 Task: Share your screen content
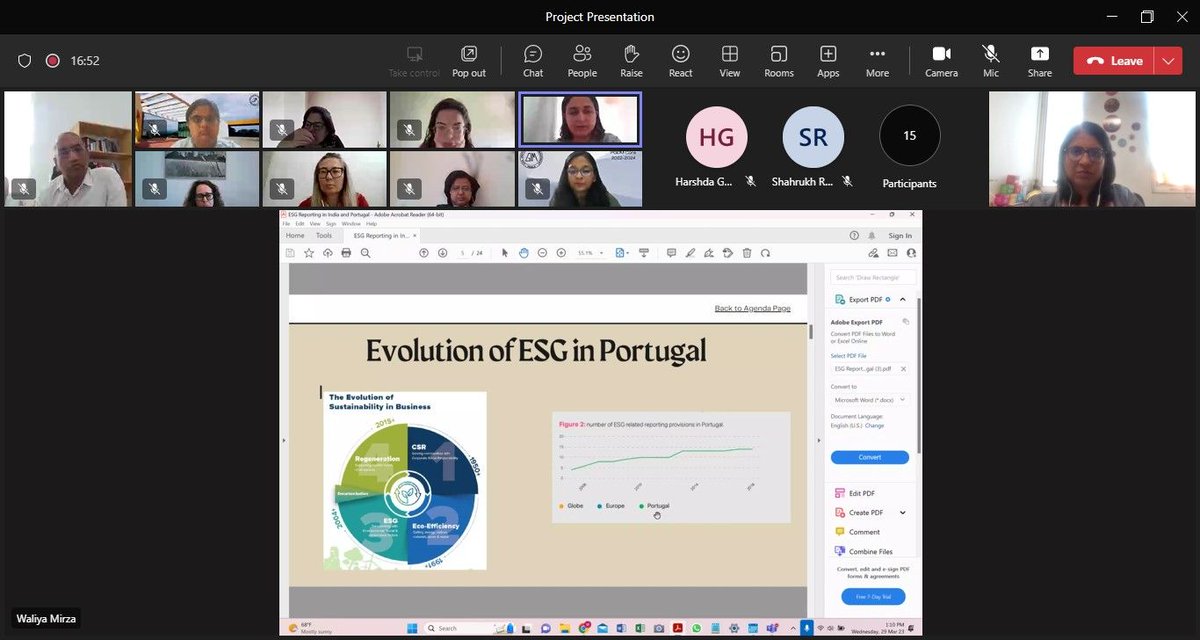click(x=1040, y=61)
